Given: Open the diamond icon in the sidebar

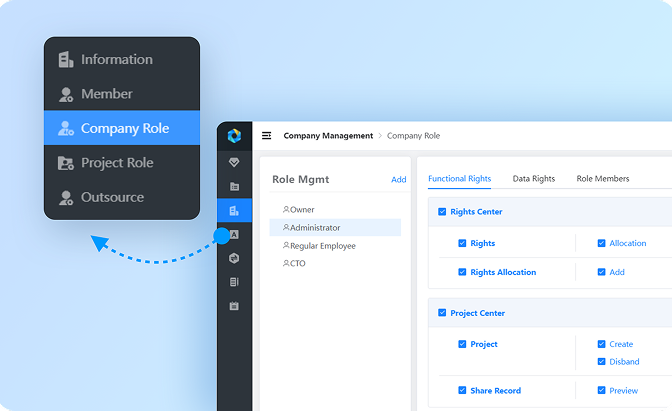Looking at the screenshot, I should point(234,162).
